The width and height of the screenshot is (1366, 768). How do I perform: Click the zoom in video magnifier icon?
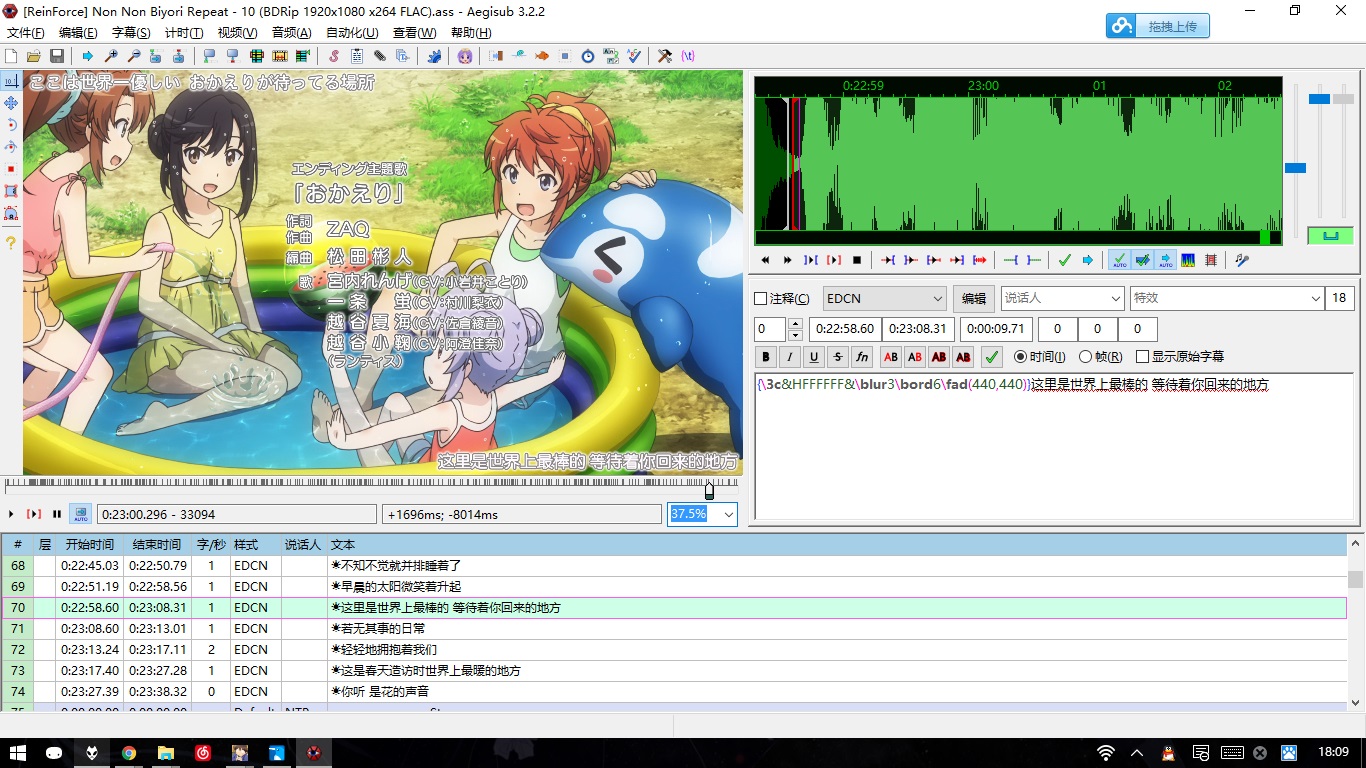[111, 56]
